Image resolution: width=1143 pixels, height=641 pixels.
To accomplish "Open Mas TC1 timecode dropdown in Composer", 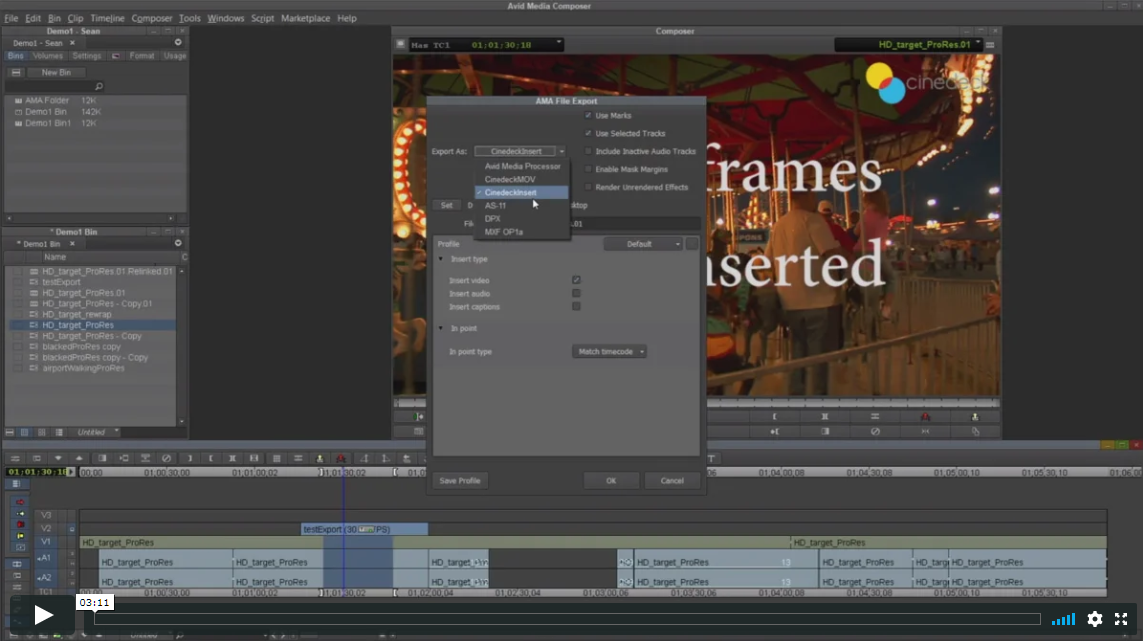I will click(x=558, y=43).
